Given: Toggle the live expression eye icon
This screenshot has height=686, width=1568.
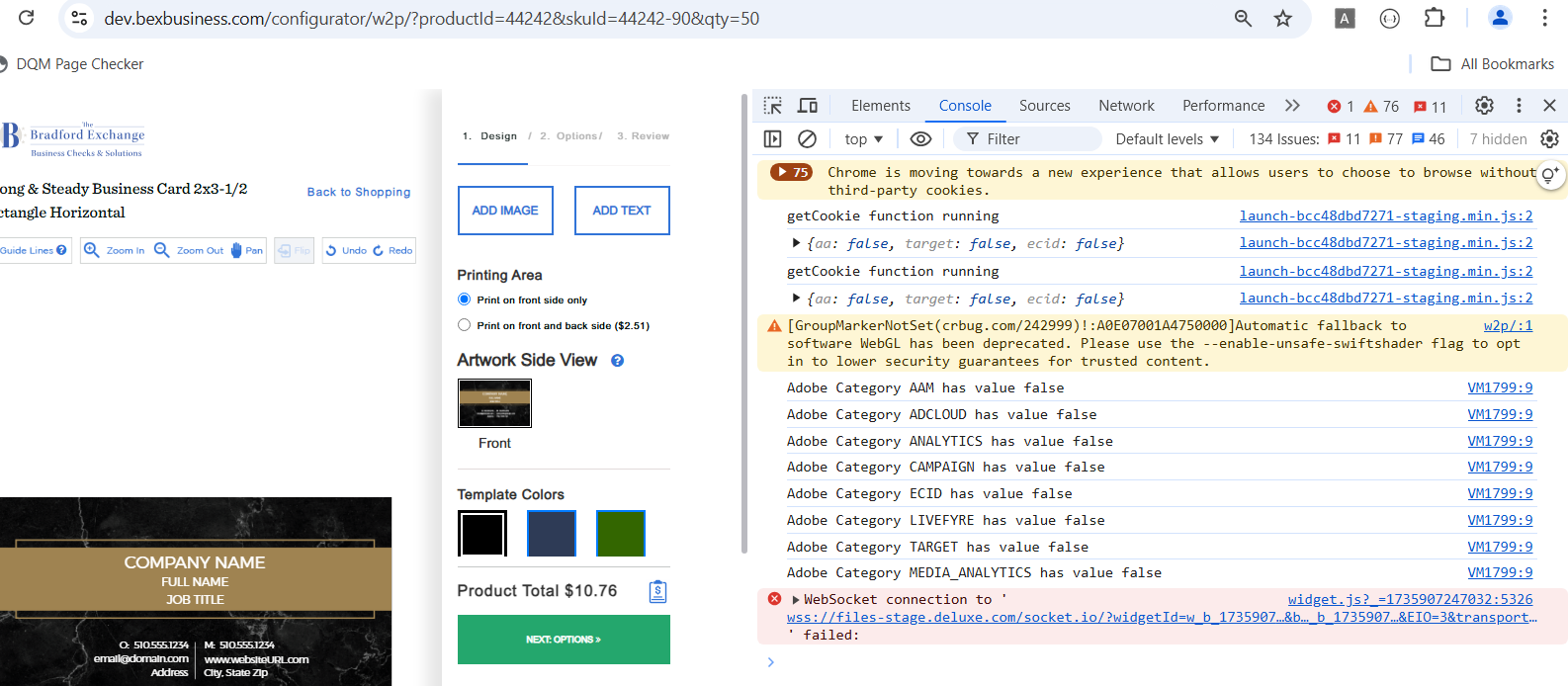Looking at the screenshot, I should (920, 139).
